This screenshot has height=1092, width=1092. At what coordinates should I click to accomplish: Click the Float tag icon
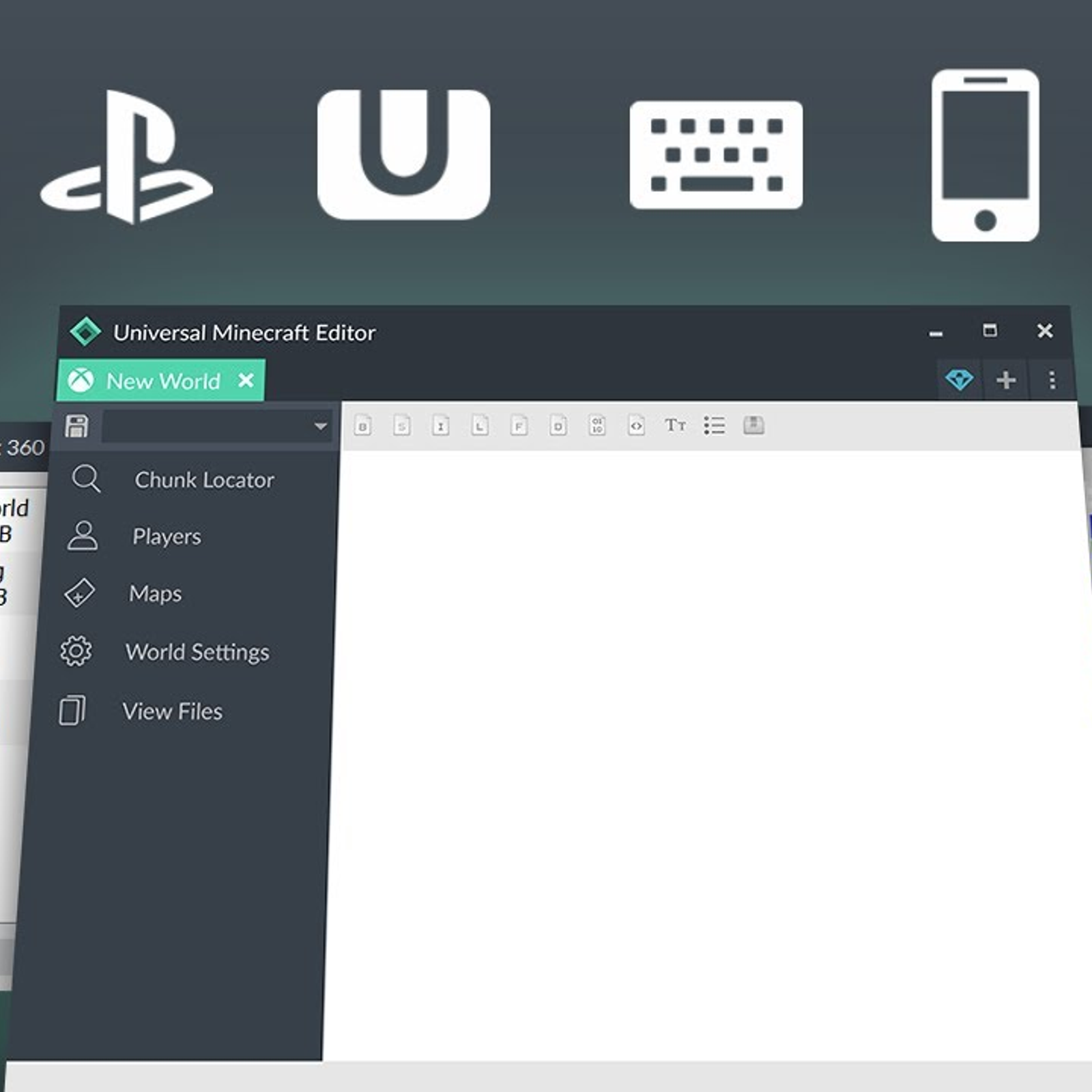(519, 427)
